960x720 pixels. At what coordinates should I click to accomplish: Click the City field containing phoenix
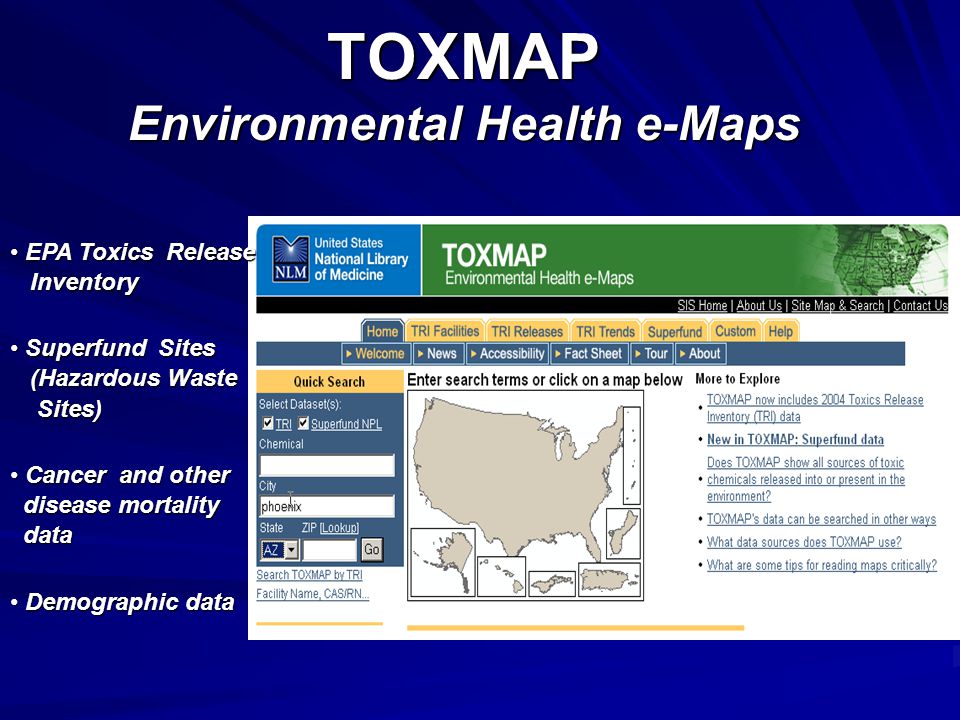(327, 506)
